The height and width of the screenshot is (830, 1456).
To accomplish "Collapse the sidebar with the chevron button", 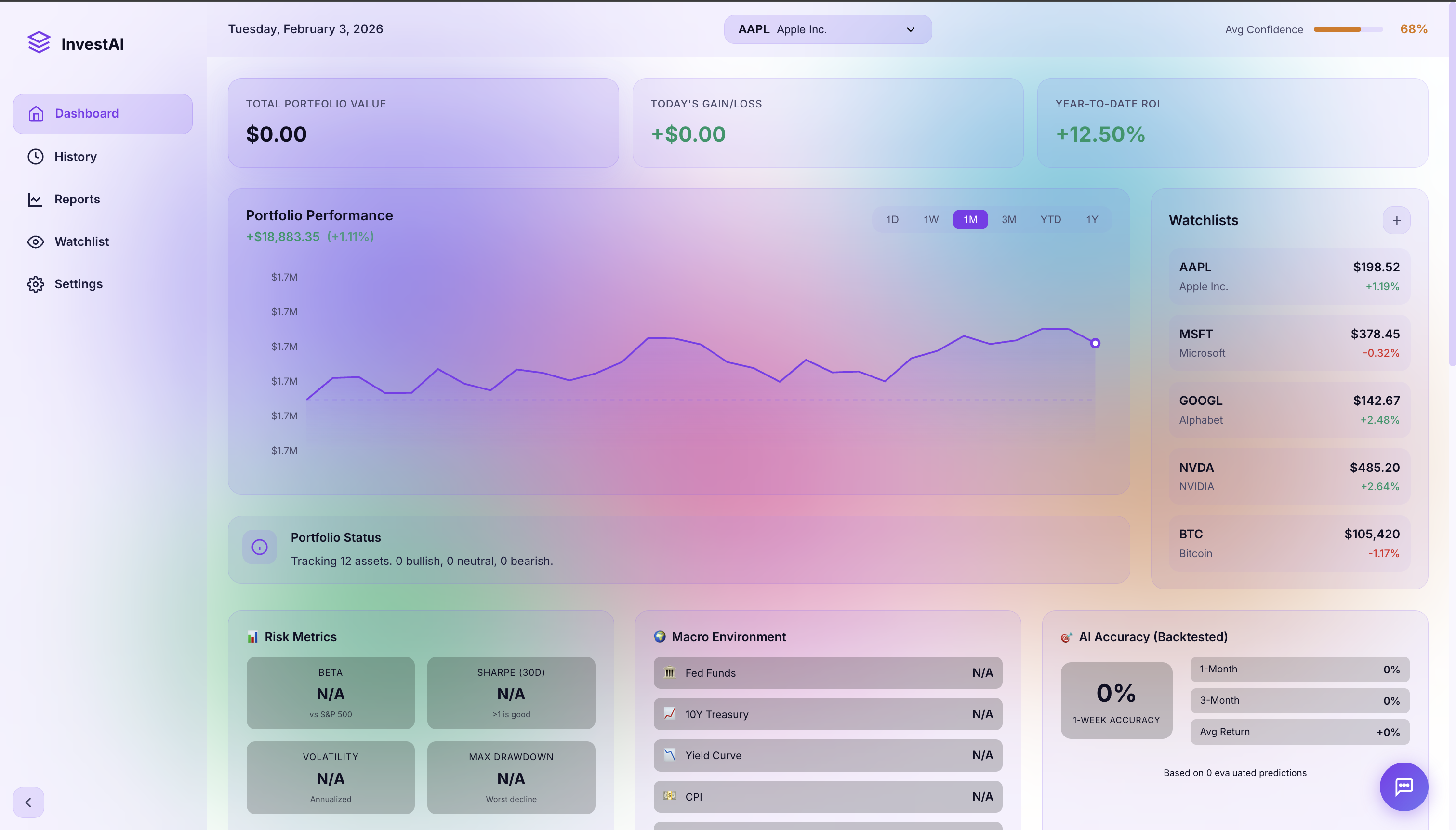I will tap(28, 802).
